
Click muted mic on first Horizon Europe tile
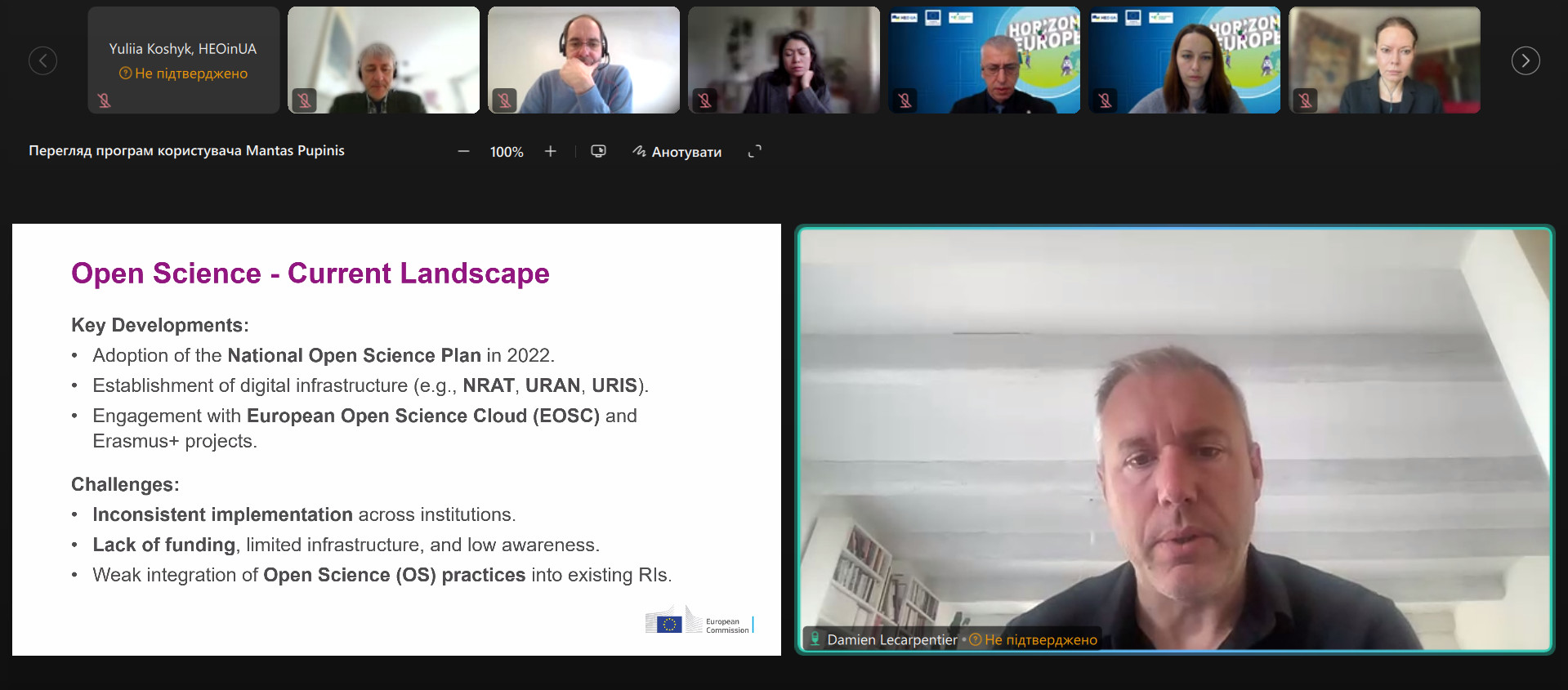(x=905, y=100)
